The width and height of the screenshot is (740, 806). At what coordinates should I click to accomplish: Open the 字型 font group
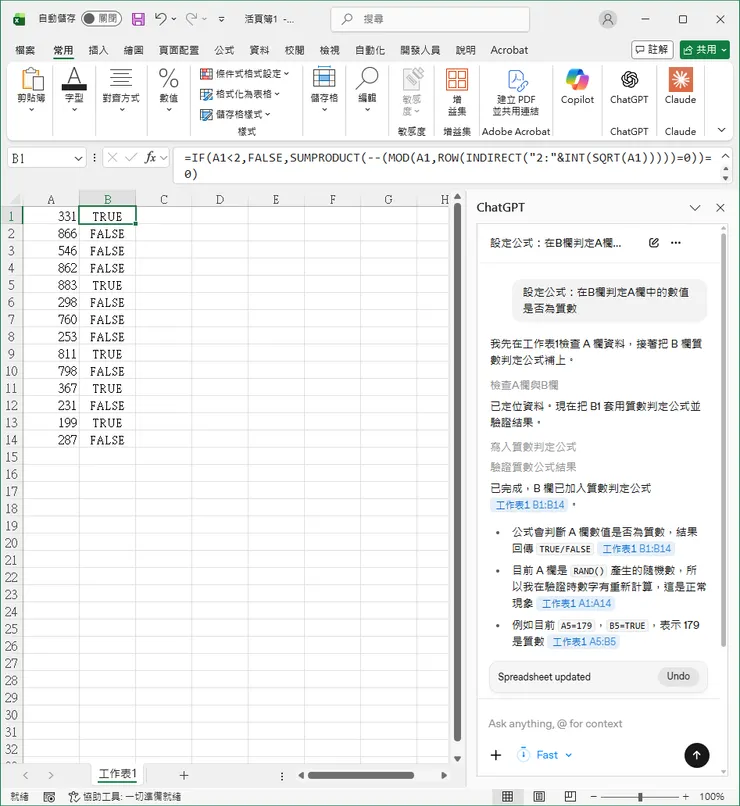74,89
